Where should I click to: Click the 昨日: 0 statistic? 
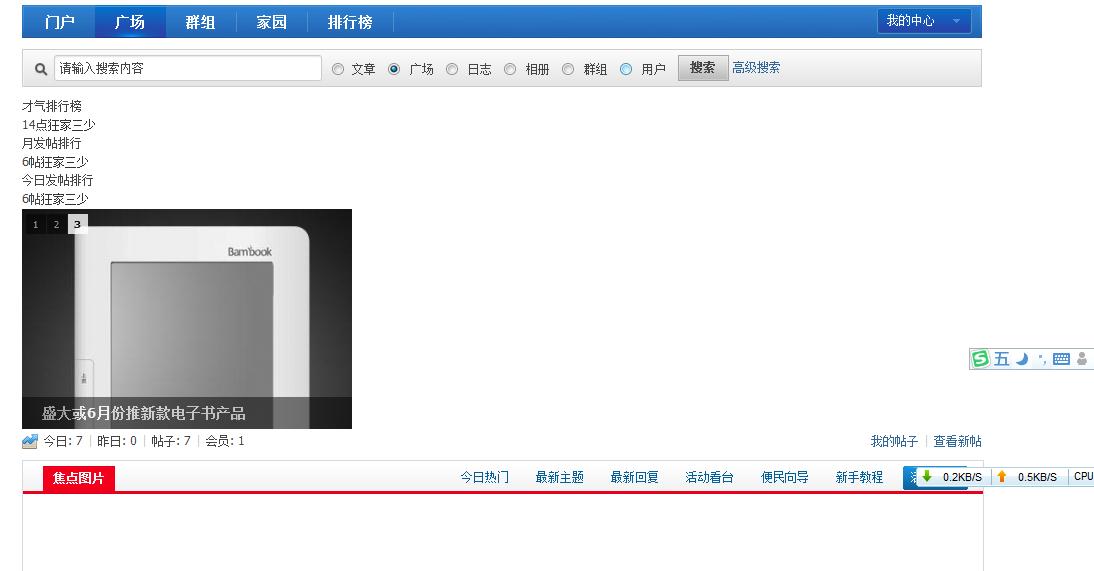[x=117, y=441]
